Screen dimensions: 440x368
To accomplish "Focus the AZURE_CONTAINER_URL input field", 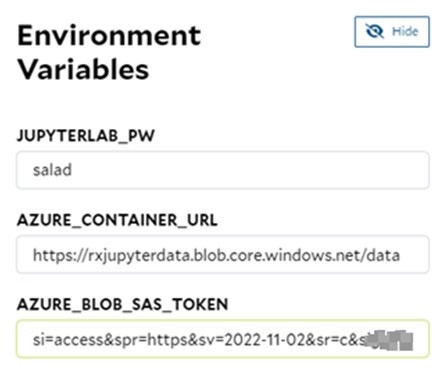I will tap(223, 255).
